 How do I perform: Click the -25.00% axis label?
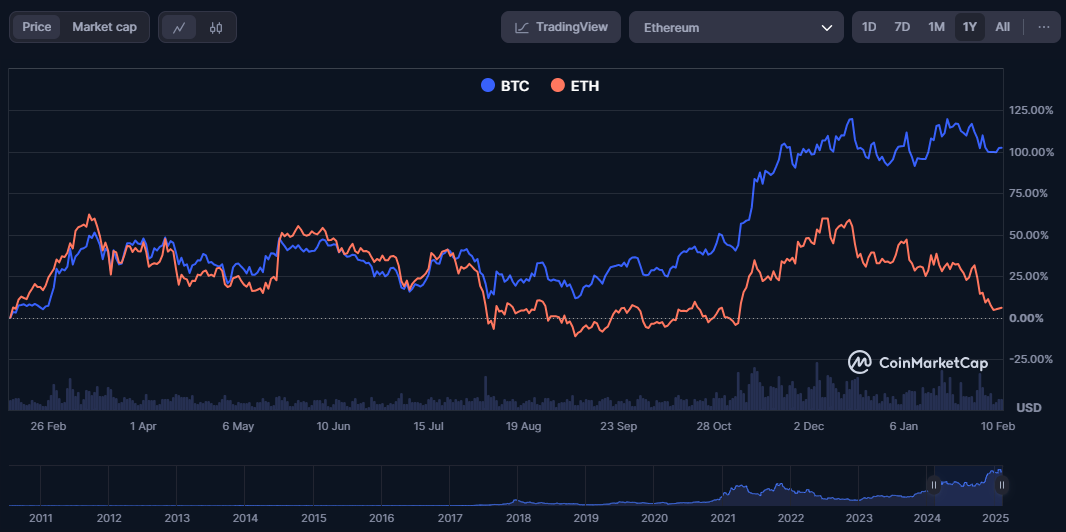point(1031,359)
